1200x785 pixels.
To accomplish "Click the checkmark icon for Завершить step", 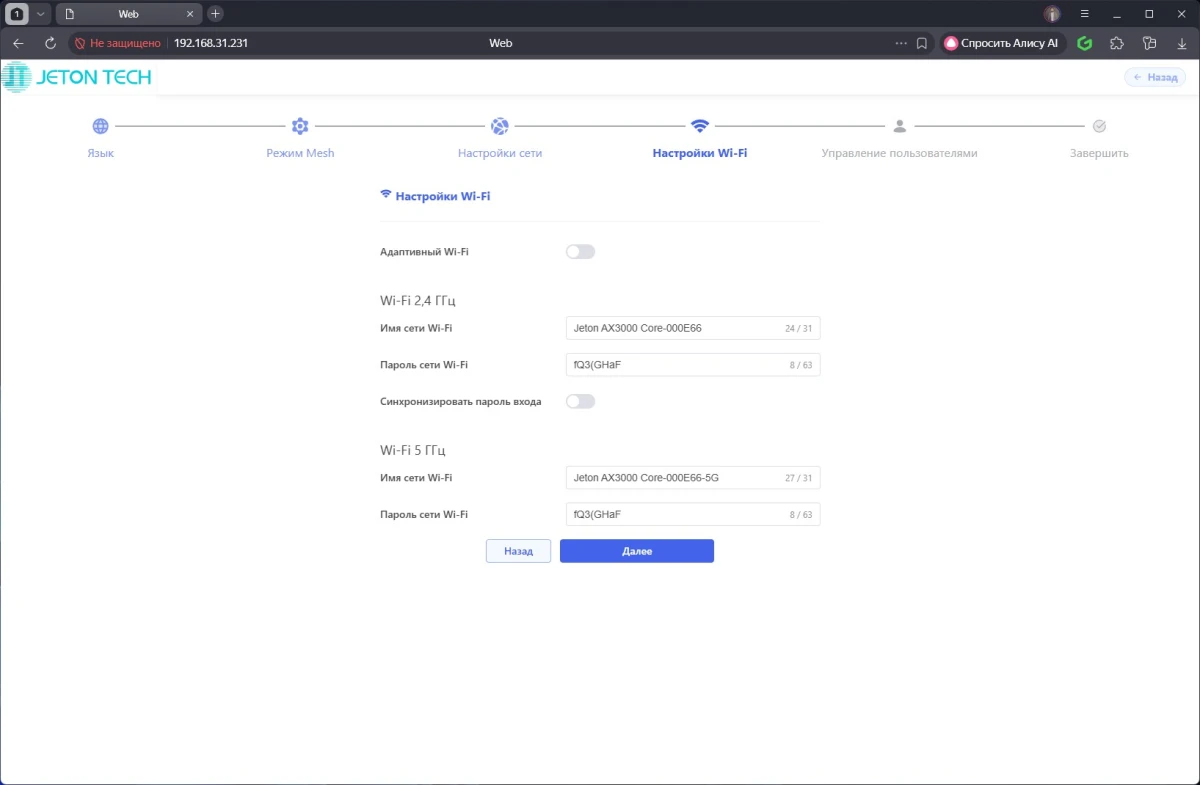I will click(1099, 126).
